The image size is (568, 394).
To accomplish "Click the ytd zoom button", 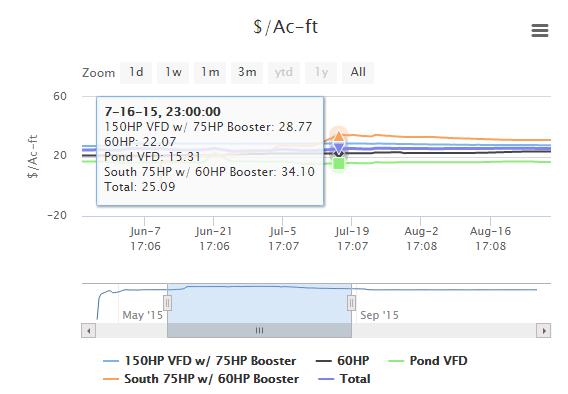I will point(284,72).
